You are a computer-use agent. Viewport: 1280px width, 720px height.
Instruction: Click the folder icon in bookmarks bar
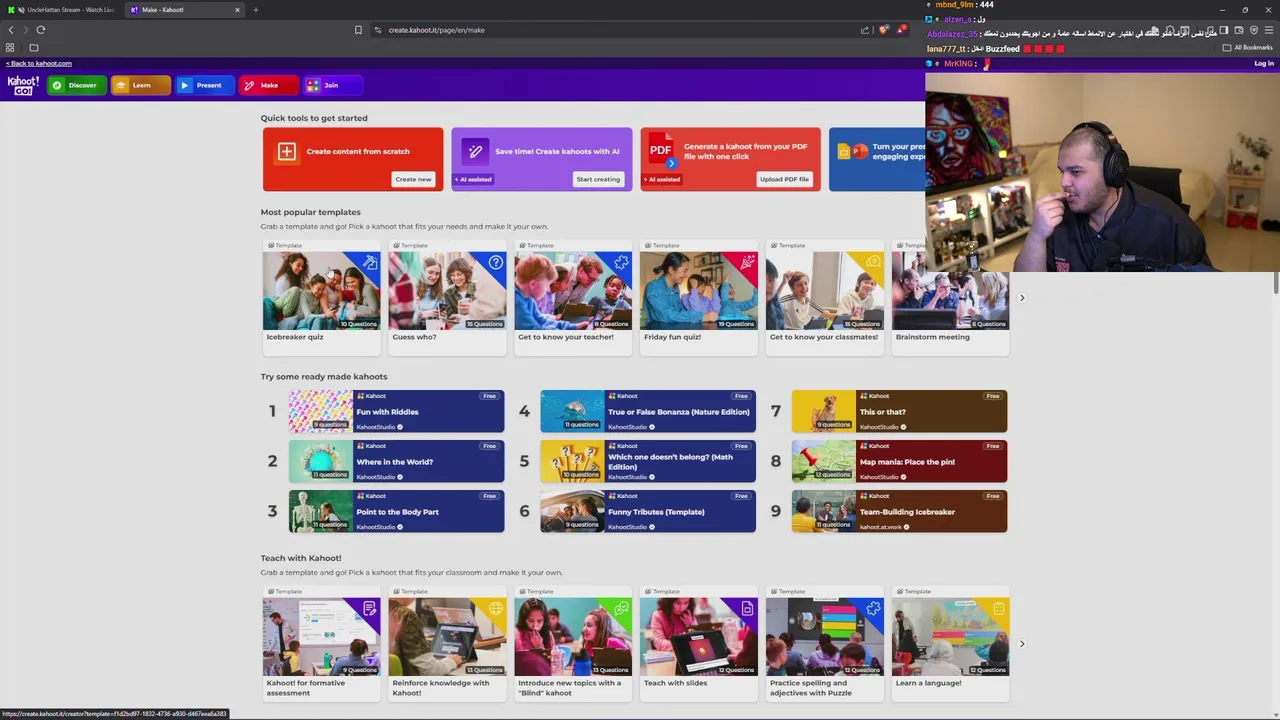34,48
